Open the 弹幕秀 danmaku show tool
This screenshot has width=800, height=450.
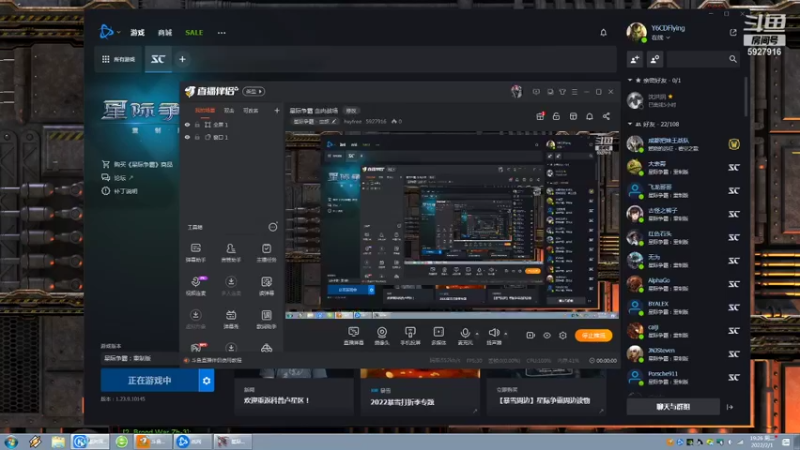(x=231, y=319)
